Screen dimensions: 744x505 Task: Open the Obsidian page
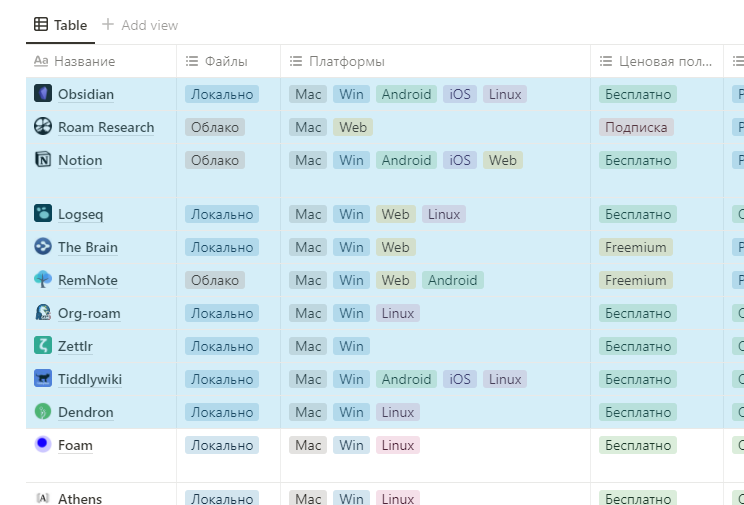[x=86, y=94]
